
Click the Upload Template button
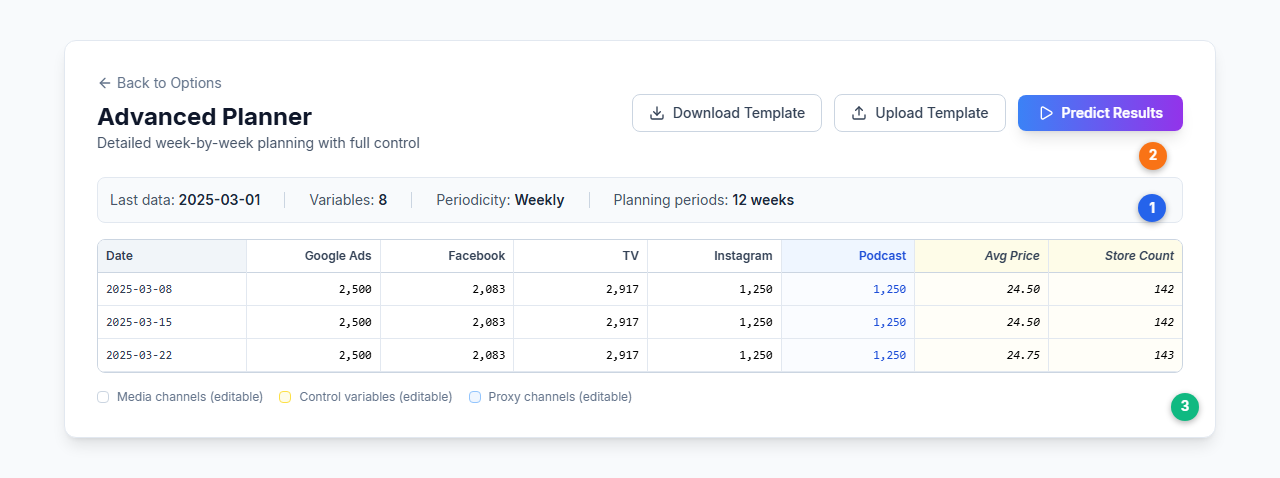pyautogui.click(x=920, y=113)
